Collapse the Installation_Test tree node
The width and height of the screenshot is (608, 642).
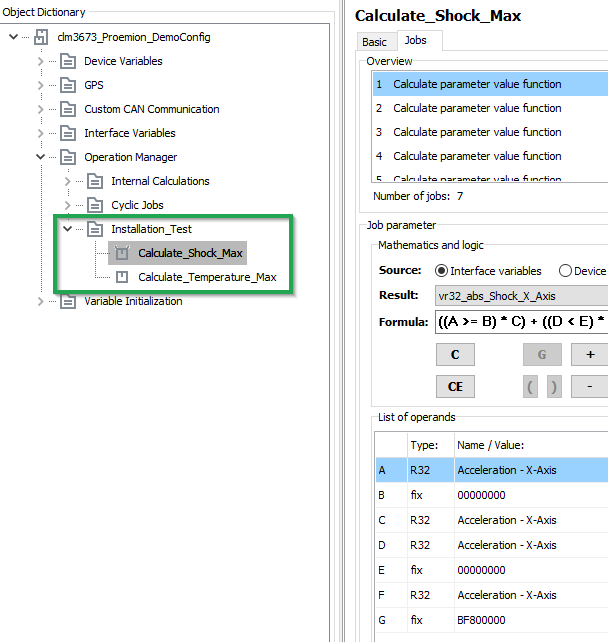[67, 229]
